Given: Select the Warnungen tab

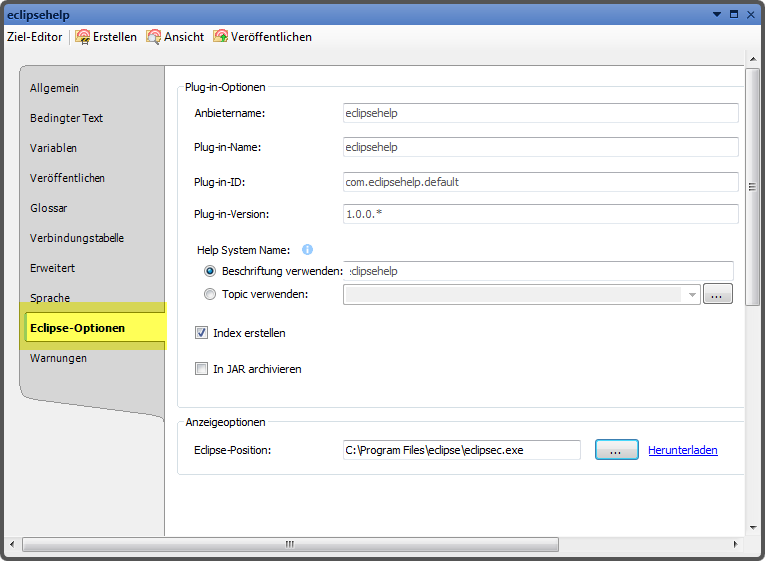Looking at the screenshot, I should pos(58,358).
